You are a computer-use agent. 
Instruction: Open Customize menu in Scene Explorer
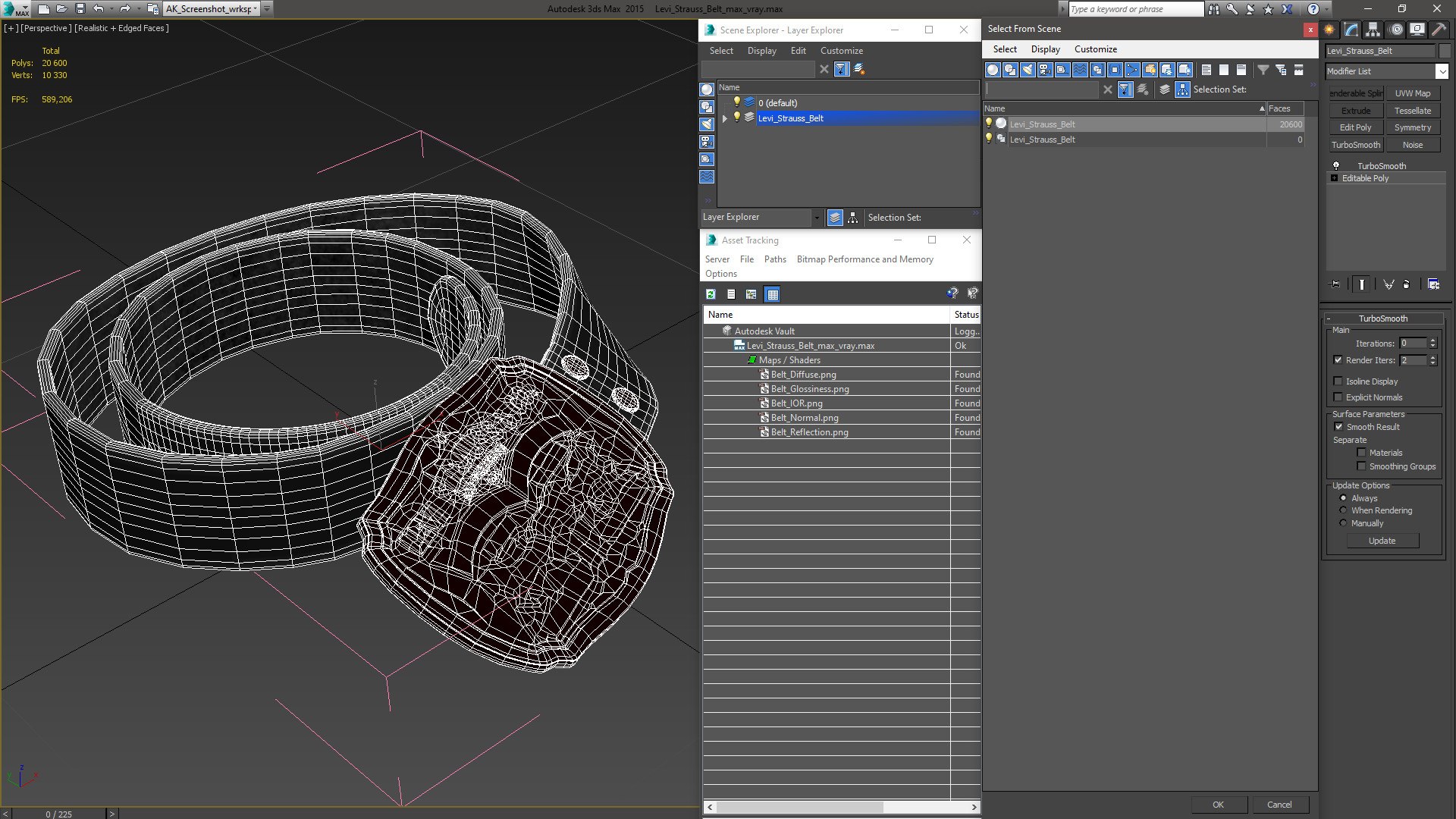841,51
